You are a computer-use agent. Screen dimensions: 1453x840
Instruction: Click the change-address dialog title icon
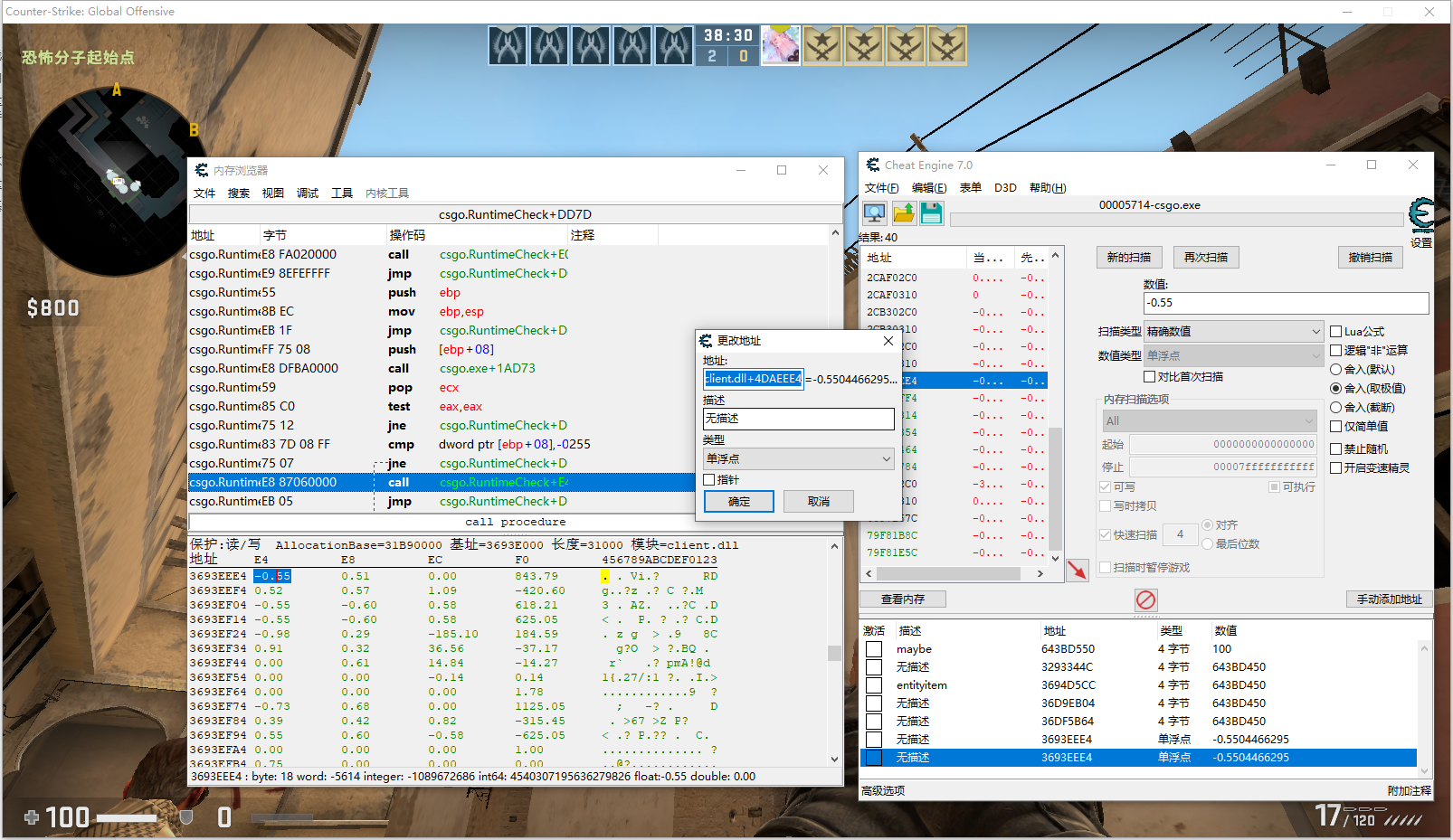[706, 341]
